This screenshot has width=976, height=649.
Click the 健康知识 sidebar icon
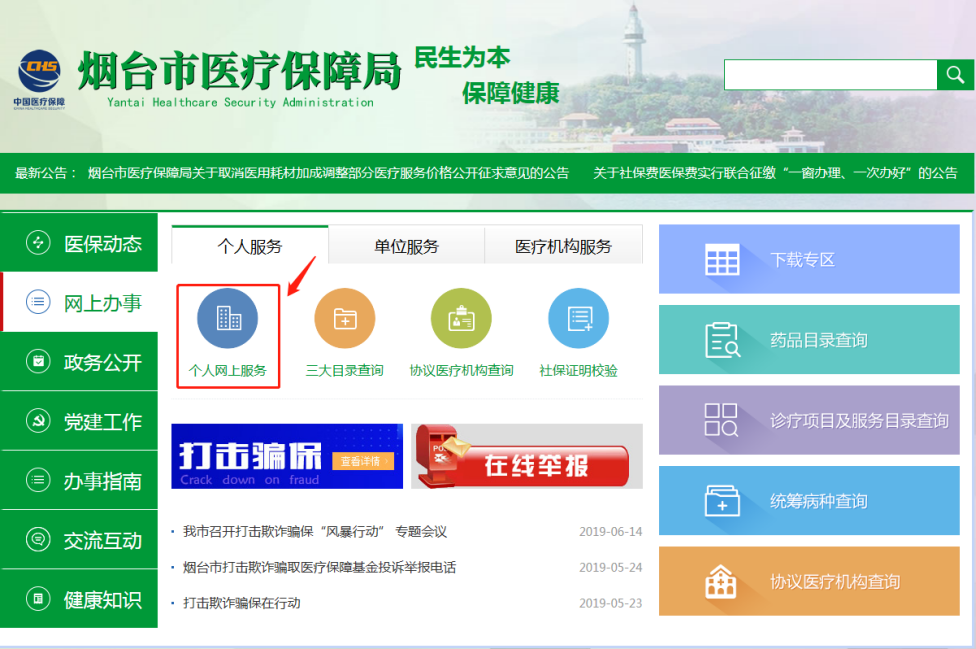click(38, 599)
